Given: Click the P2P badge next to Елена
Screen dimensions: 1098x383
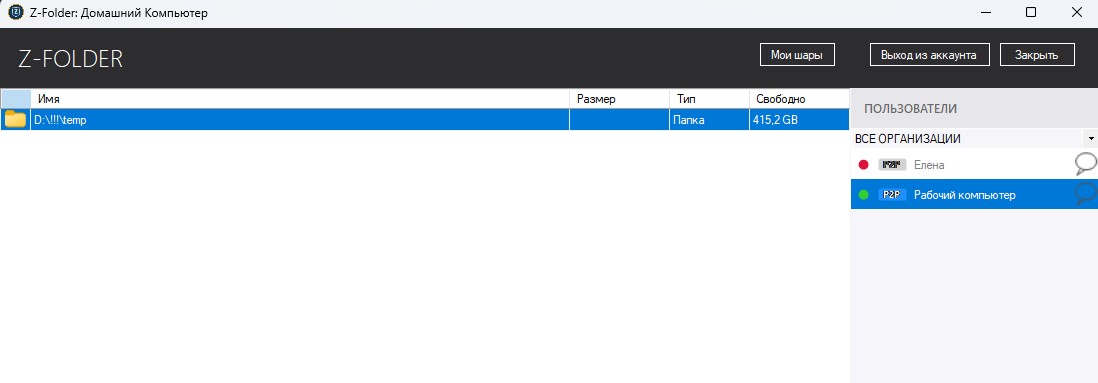Looking at the screenshot, I should pos(892,165).
